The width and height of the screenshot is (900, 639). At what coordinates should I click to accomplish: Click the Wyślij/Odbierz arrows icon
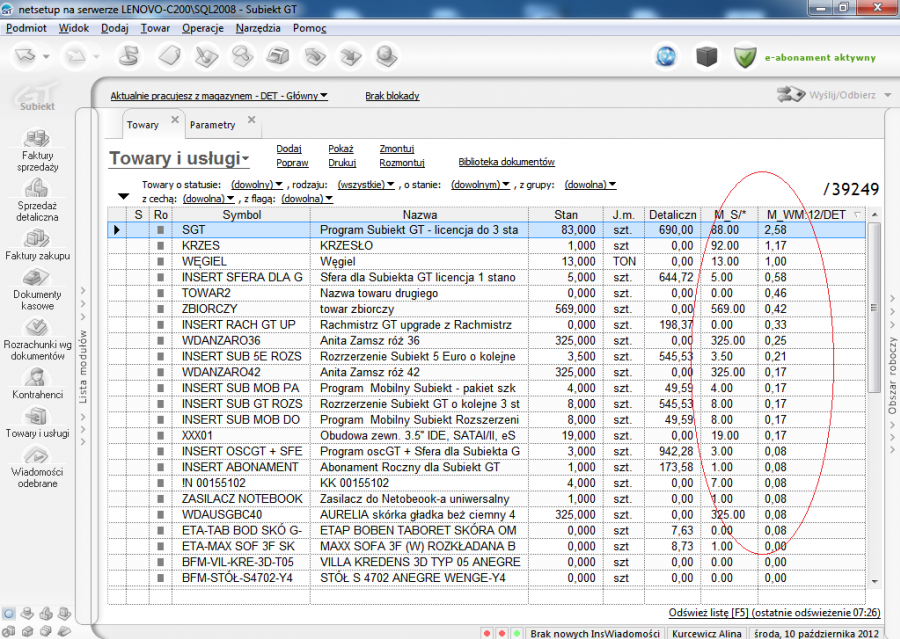click(790, 94)
